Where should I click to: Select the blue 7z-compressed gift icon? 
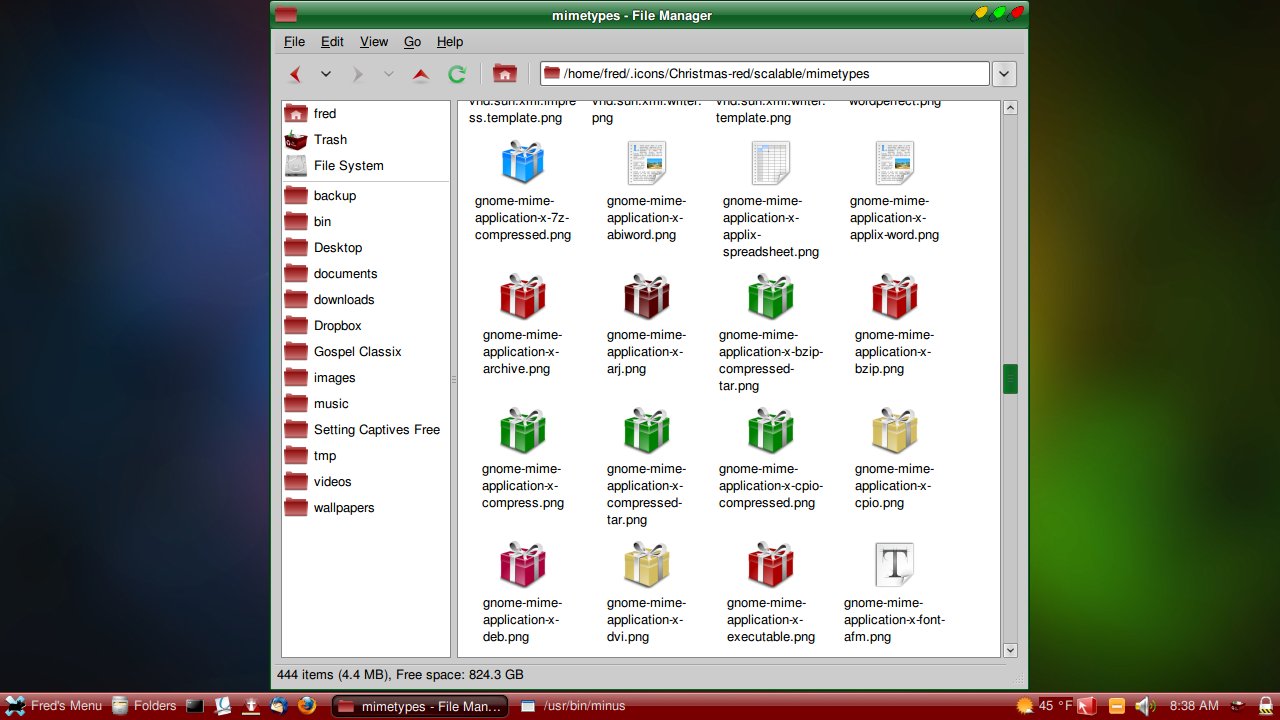tap(522, 162)
